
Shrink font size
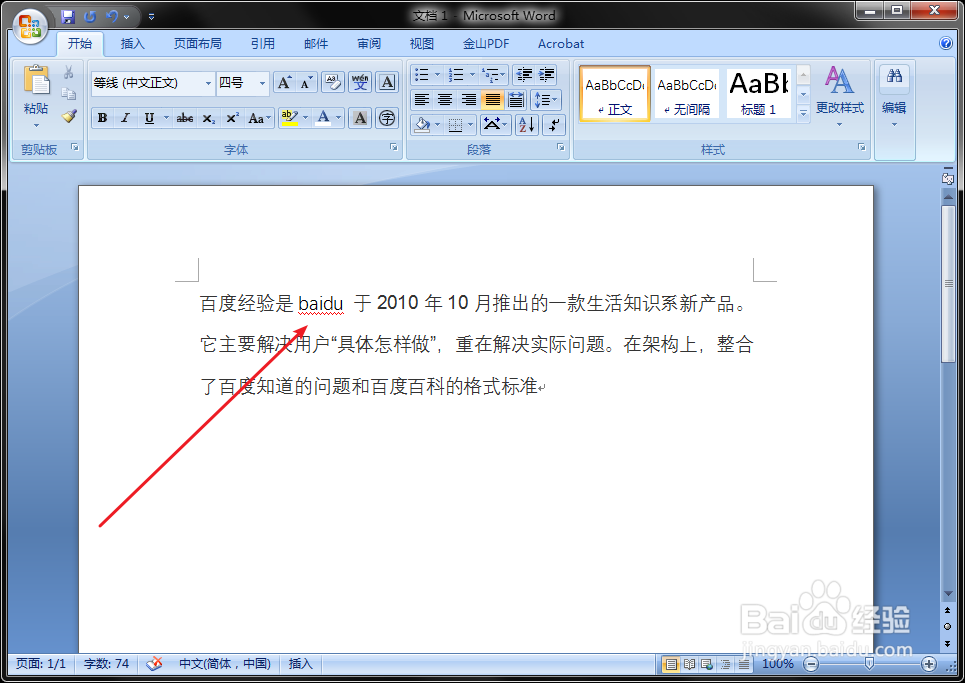pos(306,82)
